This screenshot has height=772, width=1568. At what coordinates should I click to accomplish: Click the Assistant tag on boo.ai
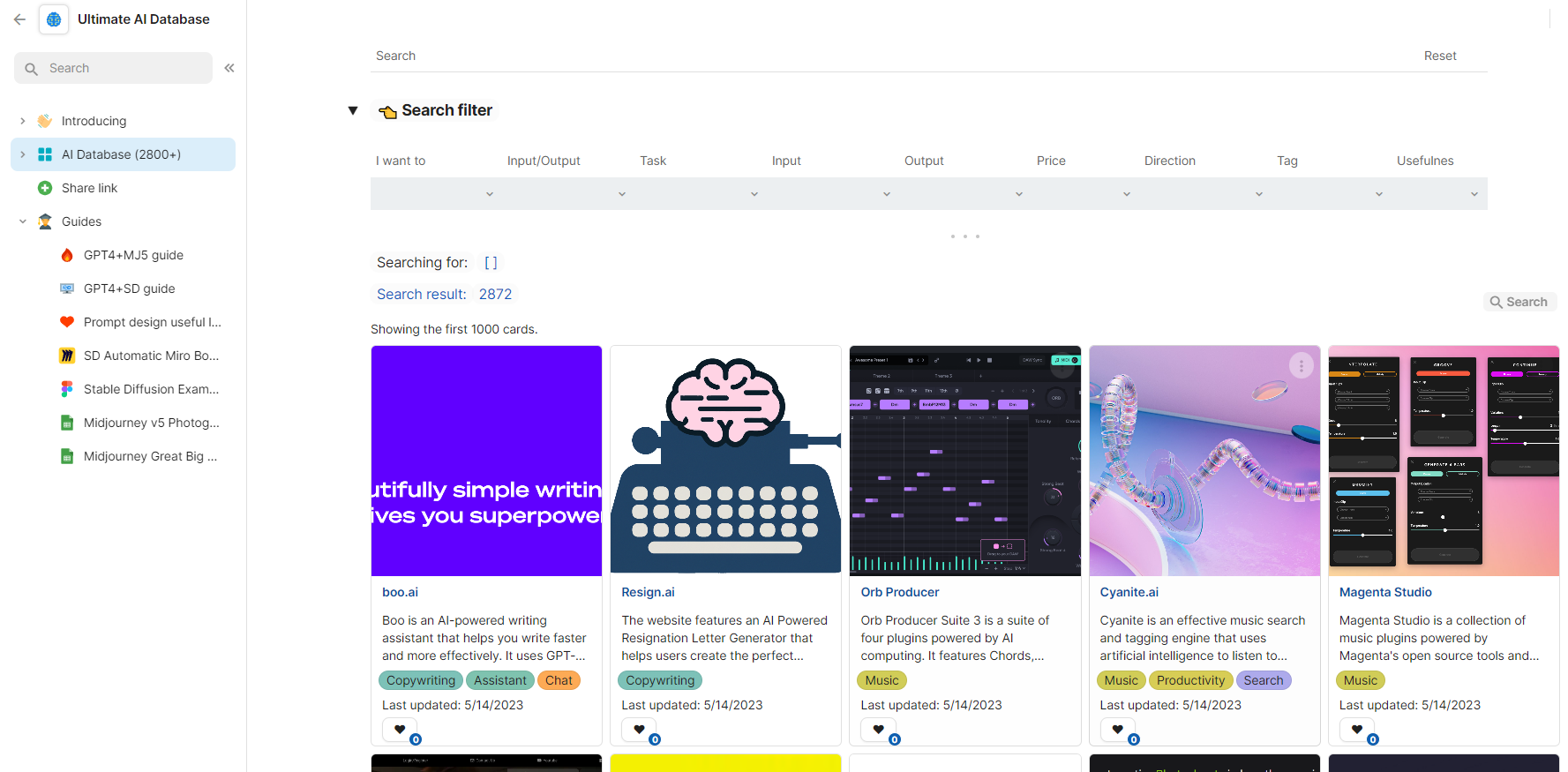(x=499, y=680)
